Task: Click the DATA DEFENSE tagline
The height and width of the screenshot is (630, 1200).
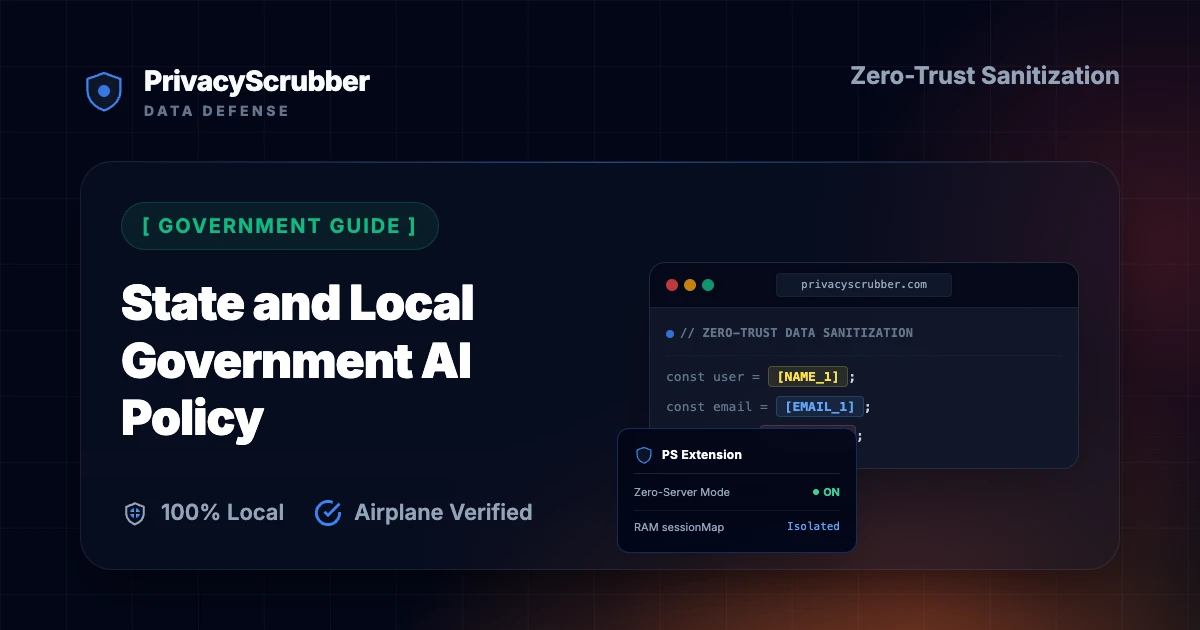Action: click(x=216, y=111)
